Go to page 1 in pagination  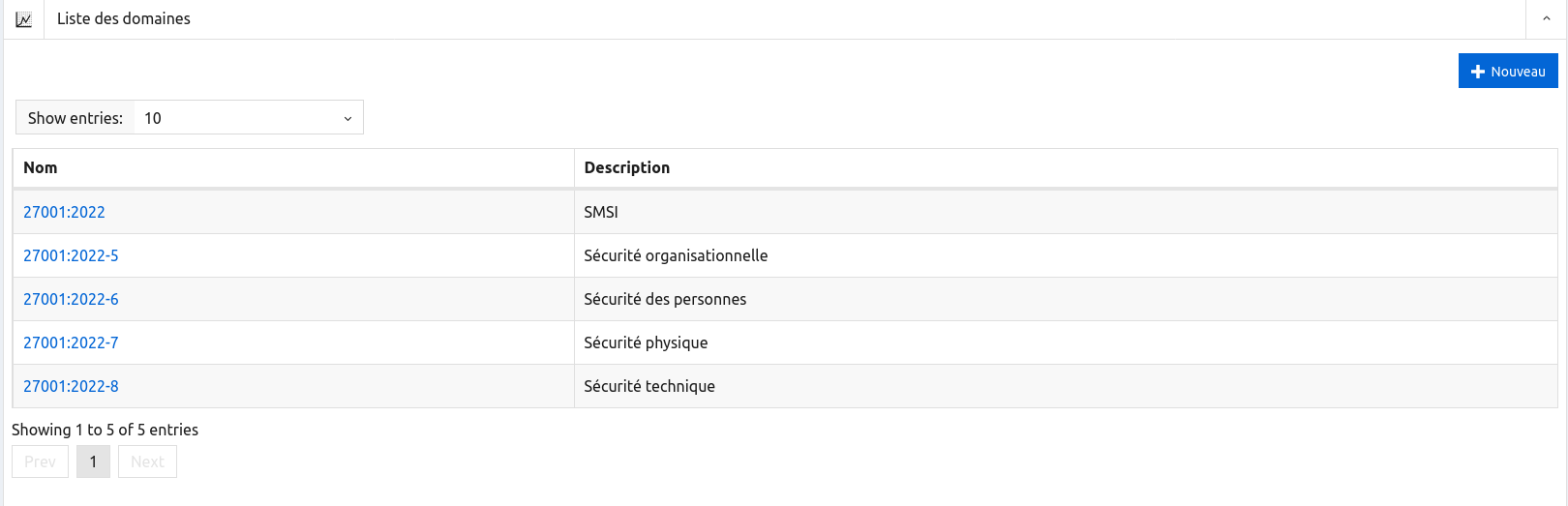point(93,461)
